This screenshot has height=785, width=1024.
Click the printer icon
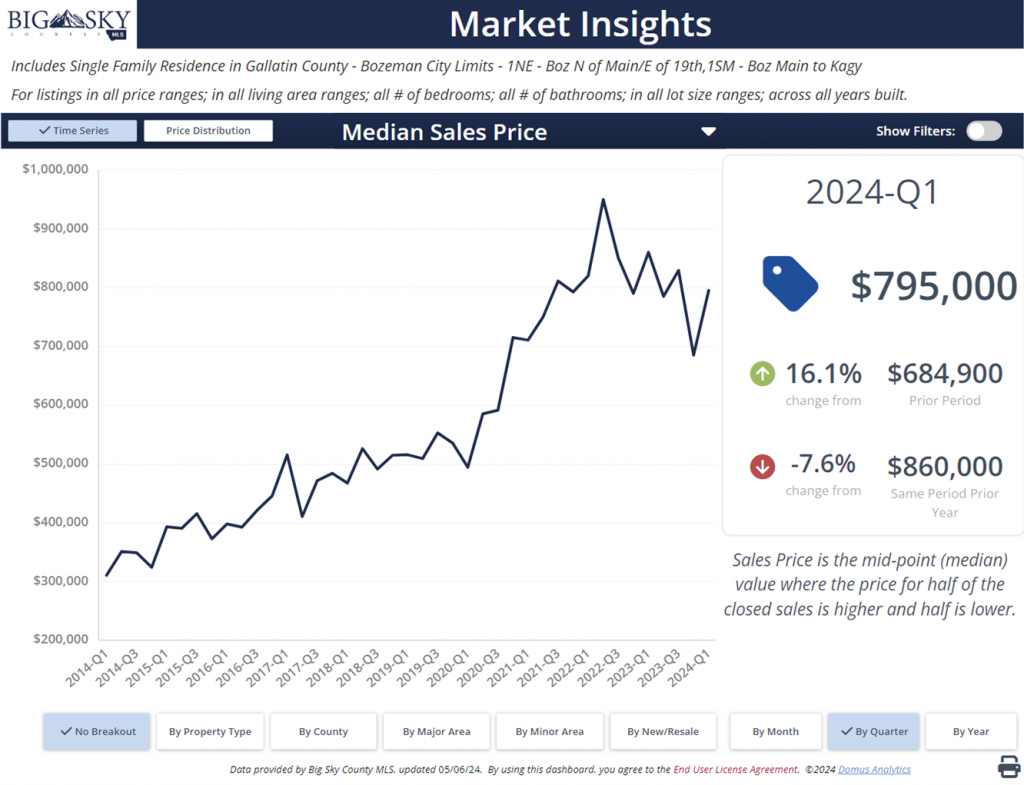point(1008,767)
